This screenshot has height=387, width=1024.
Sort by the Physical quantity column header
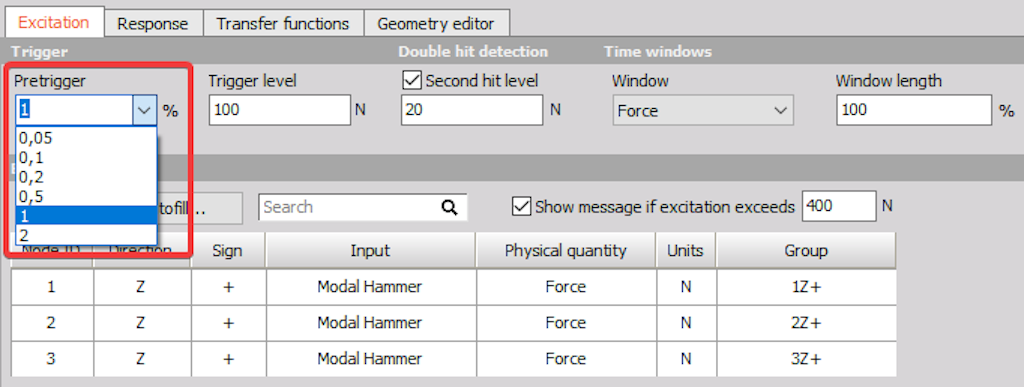point(566,251)
